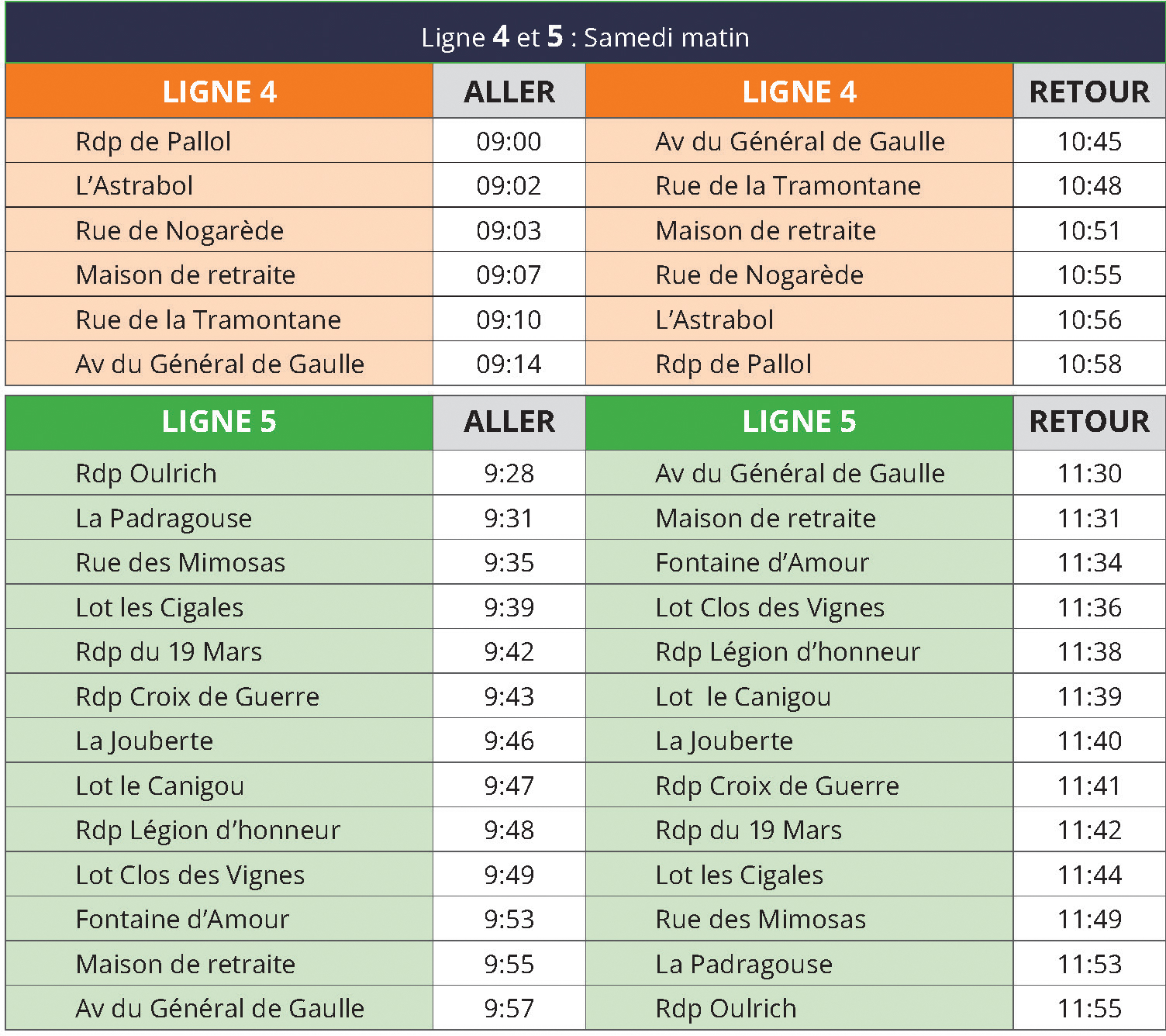Select the 11:30 retour time cell

tap(1089, 473)
